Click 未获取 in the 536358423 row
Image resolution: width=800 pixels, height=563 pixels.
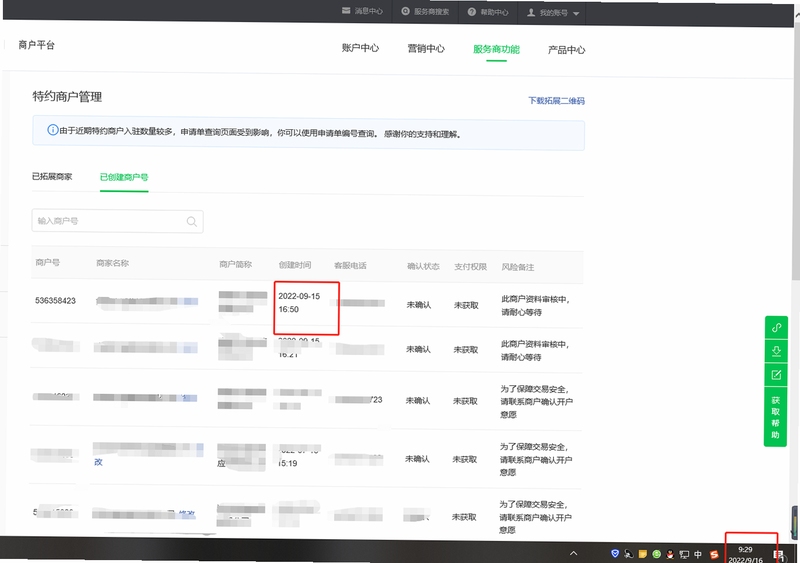click(x=466, y=305)
